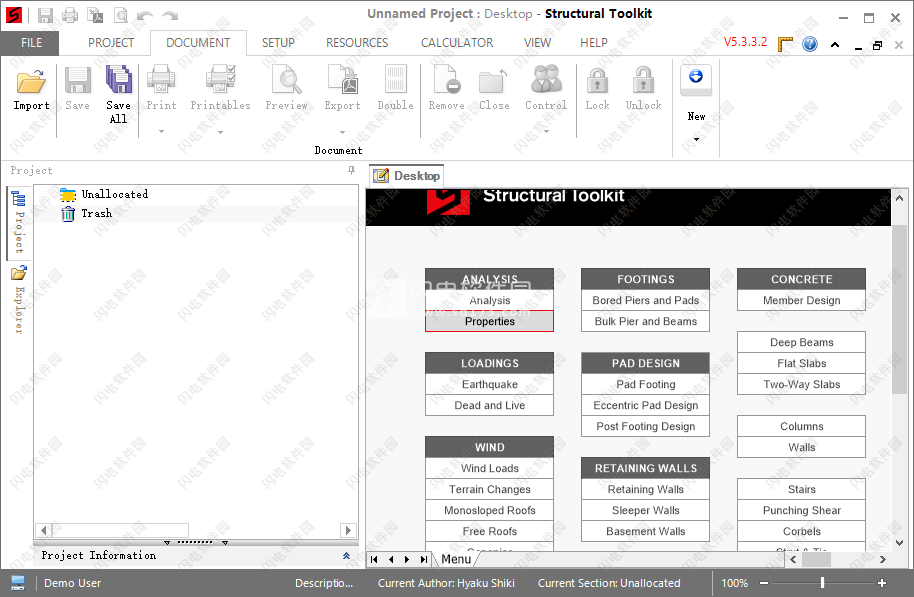Image resolution: width=914 pixels, height=597 pixels.
Task: Pin the Project panel with pushpin
Action: [351, 170]
